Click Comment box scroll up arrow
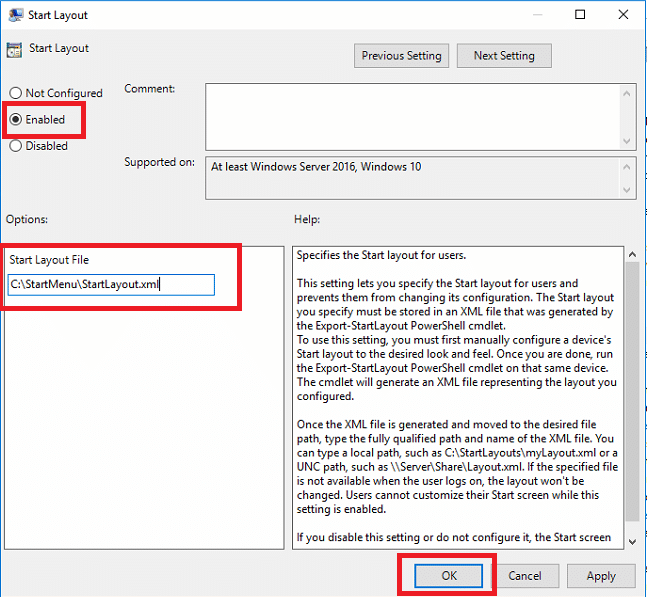The height and width of the screenshot is (599, 647). pos(627,94)
